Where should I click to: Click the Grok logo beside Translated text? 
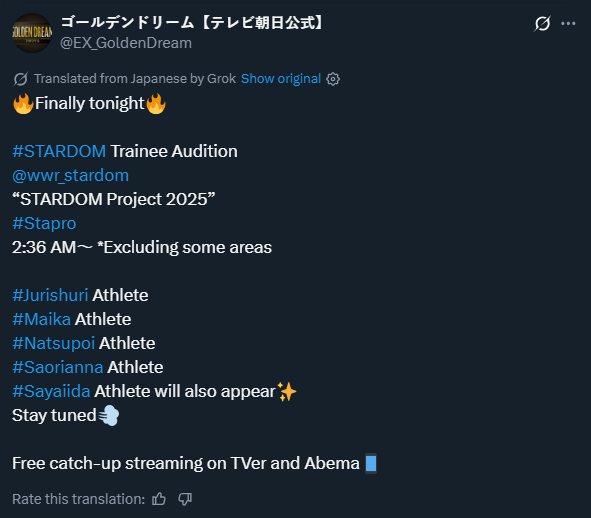(20, 79)
